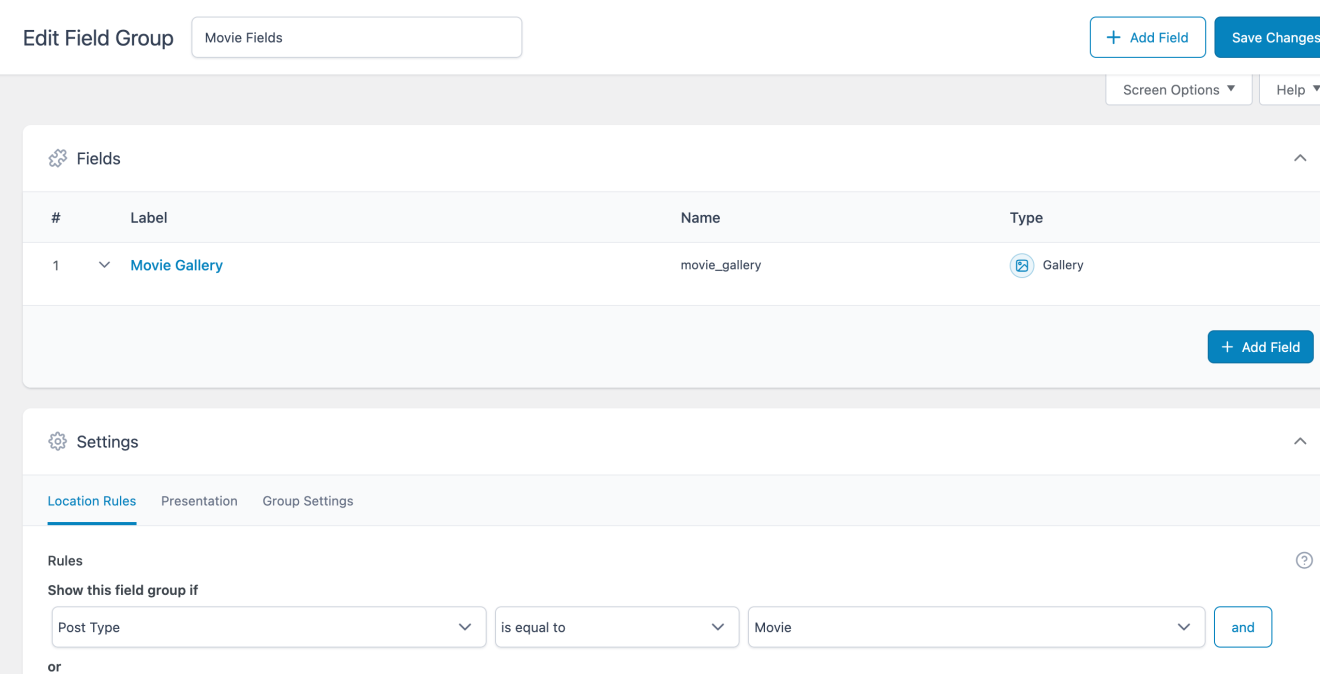Click the blue Add Field button below fields

[1260, 347]
